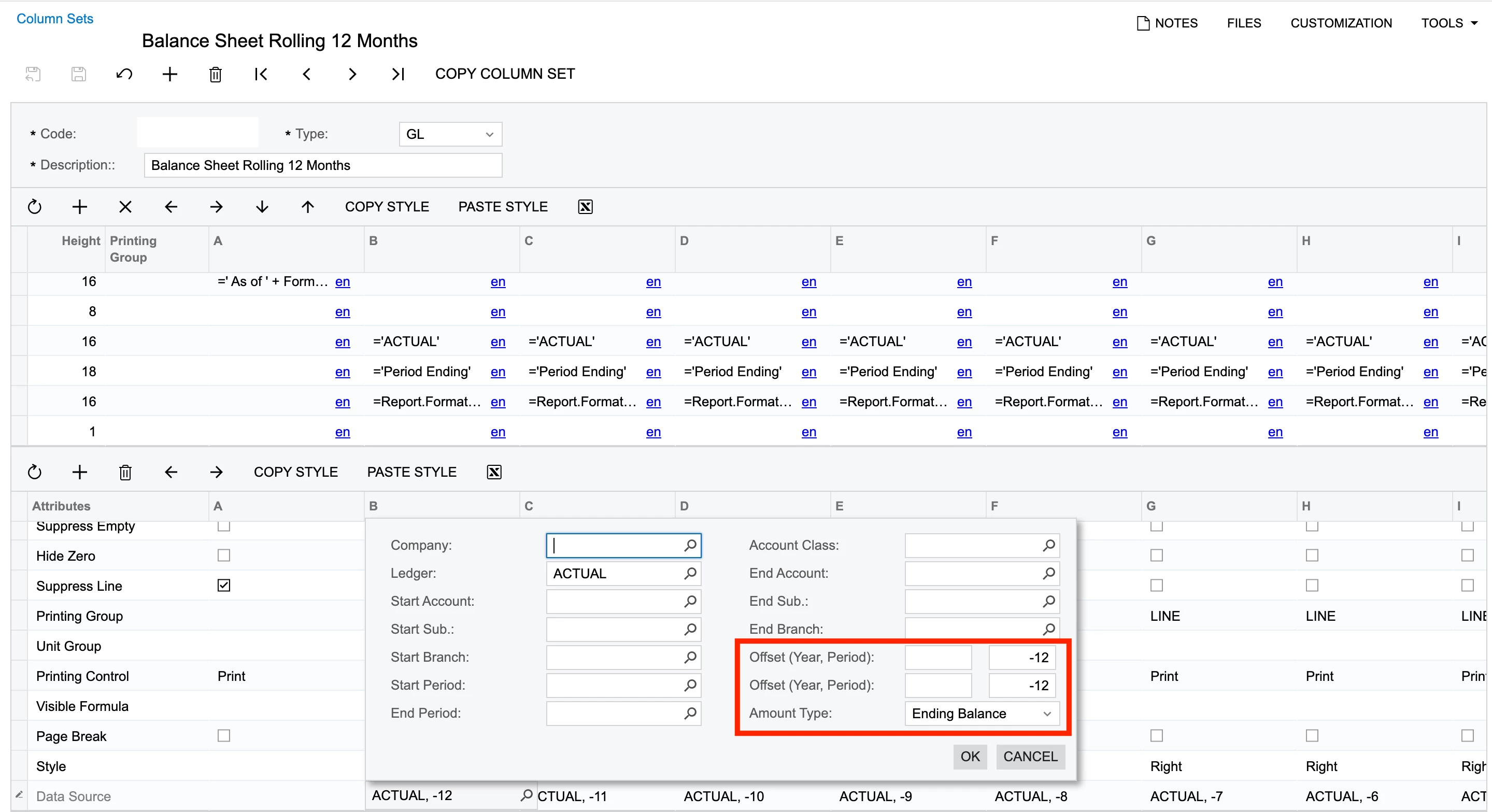This screenshot has height=812, width=1492.
Task: Toggle Hide Zero checkbox in column H
Action: 1312,555
